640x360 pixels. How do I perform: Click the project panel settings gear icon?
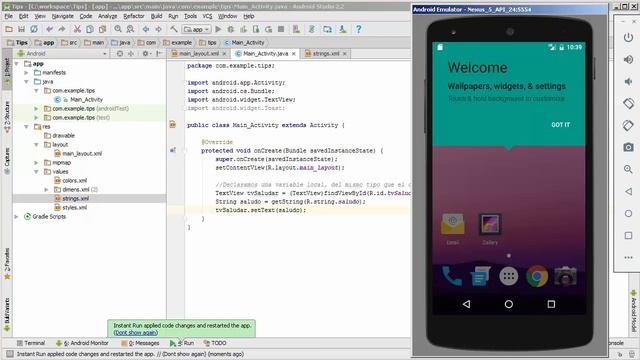tap(146, 53)
